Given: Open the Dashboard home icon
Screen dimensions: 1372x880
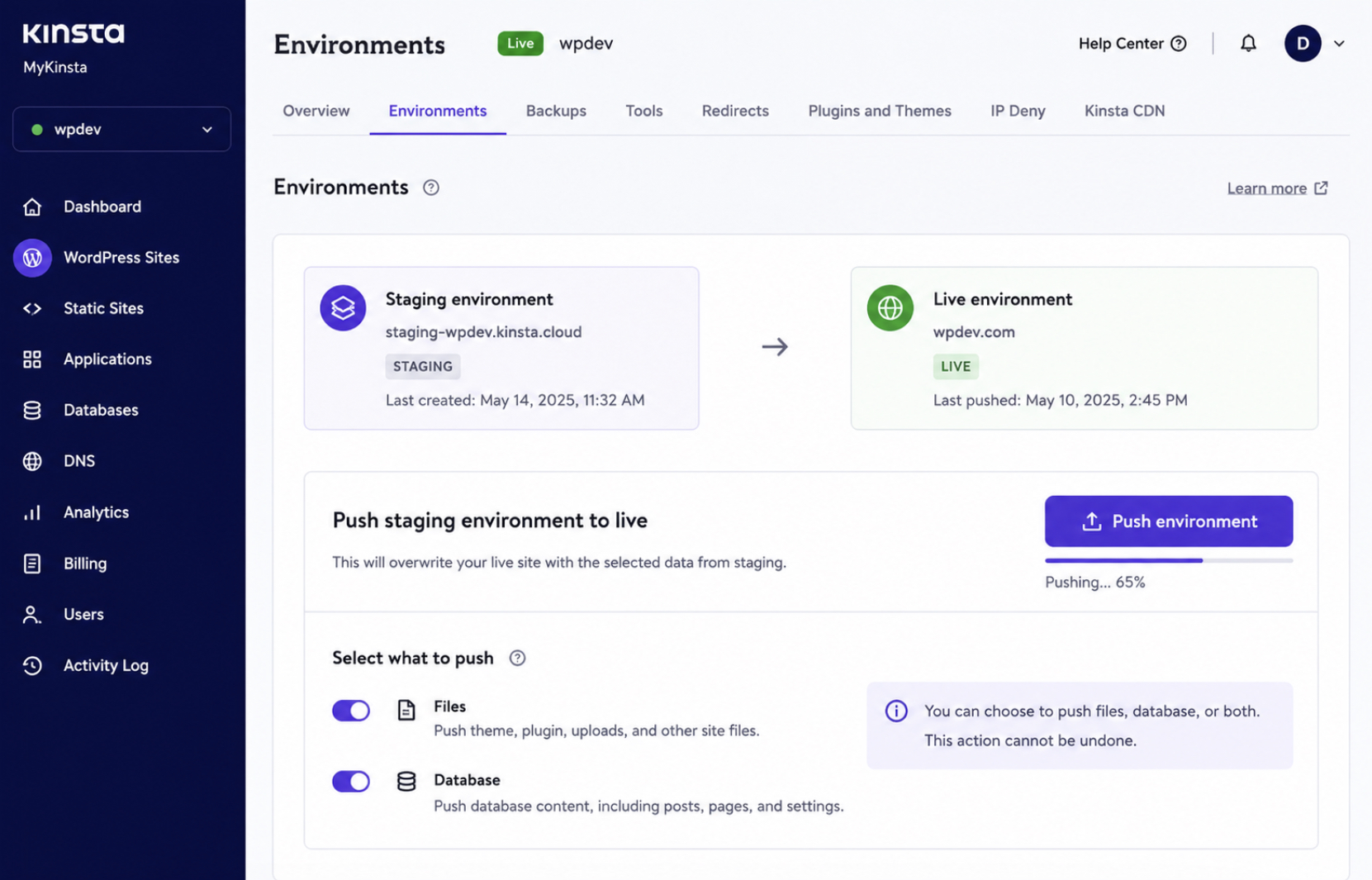Looking at the screenshot, I should (x=32, y=207).
